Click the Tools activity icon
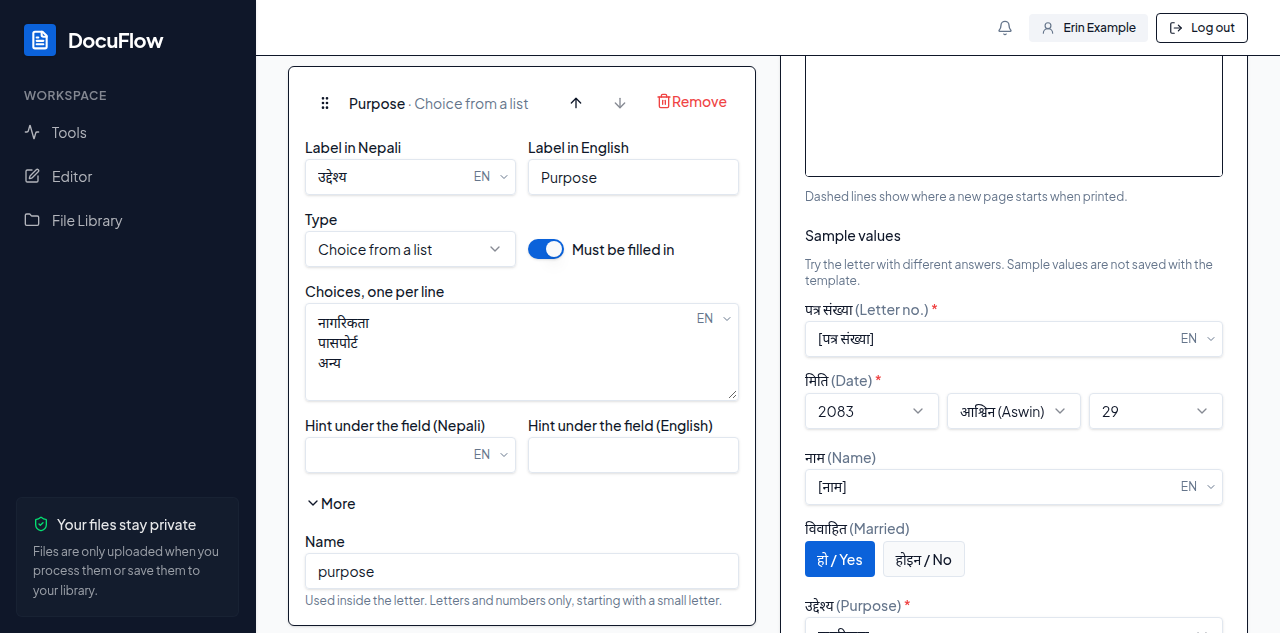The width and height of the screenshot is (1280, 633). [32, 132]
